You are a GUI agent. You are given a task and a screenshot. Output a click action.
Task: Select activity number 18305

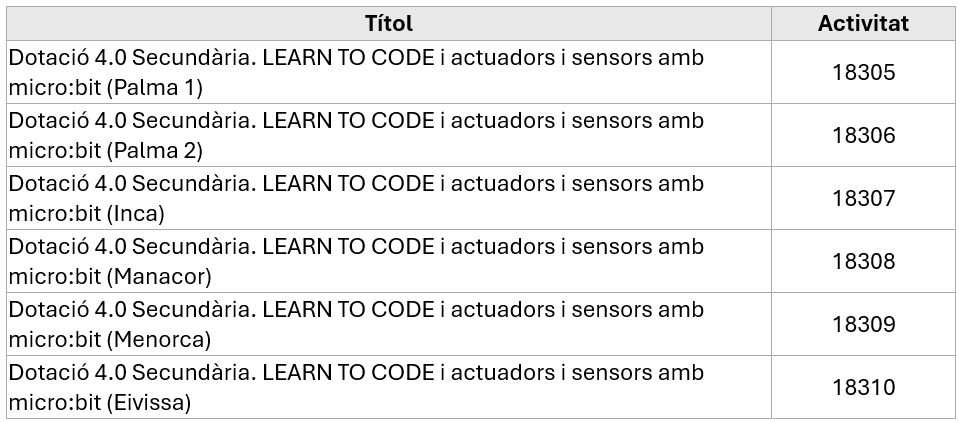point(863,72)
